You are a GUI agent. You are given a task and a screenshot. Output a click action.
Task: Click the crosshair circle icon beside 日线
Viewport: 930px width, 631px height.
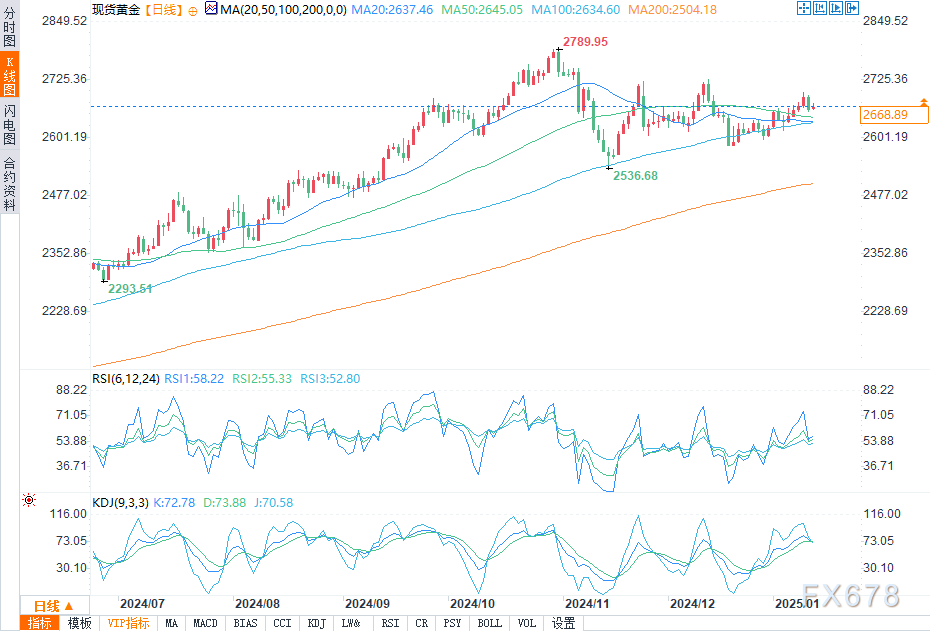192,9
